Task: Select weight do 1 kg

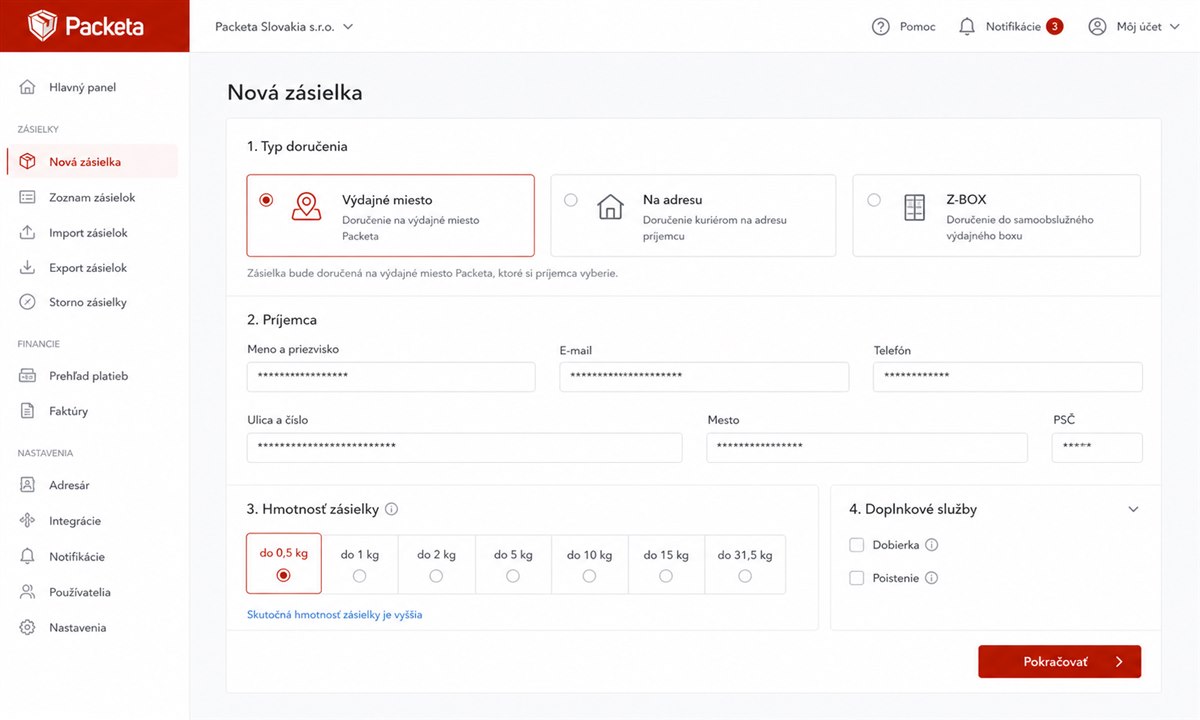Action: [360, 564]
